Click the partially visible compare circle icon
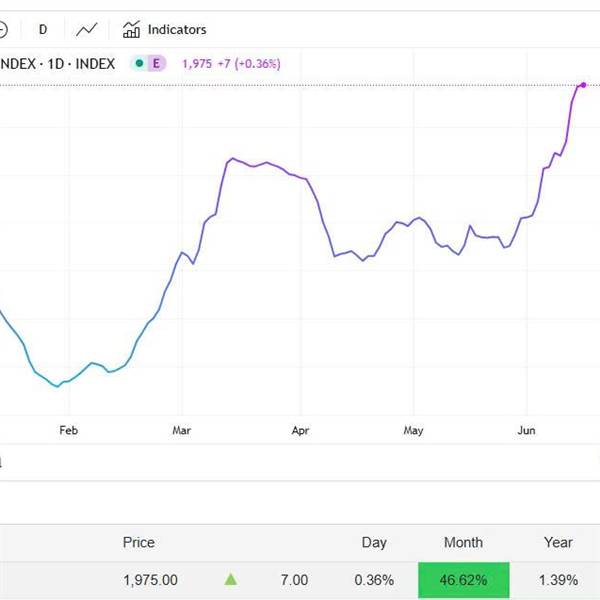 pyautogui.click(x=3, y=30)
